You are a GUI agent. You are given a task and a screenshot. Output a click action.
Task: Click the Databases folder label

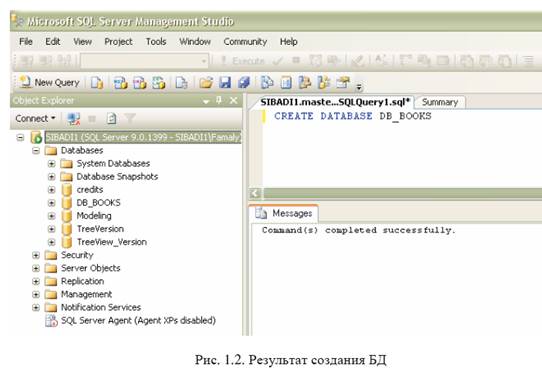tap(82, 151)
